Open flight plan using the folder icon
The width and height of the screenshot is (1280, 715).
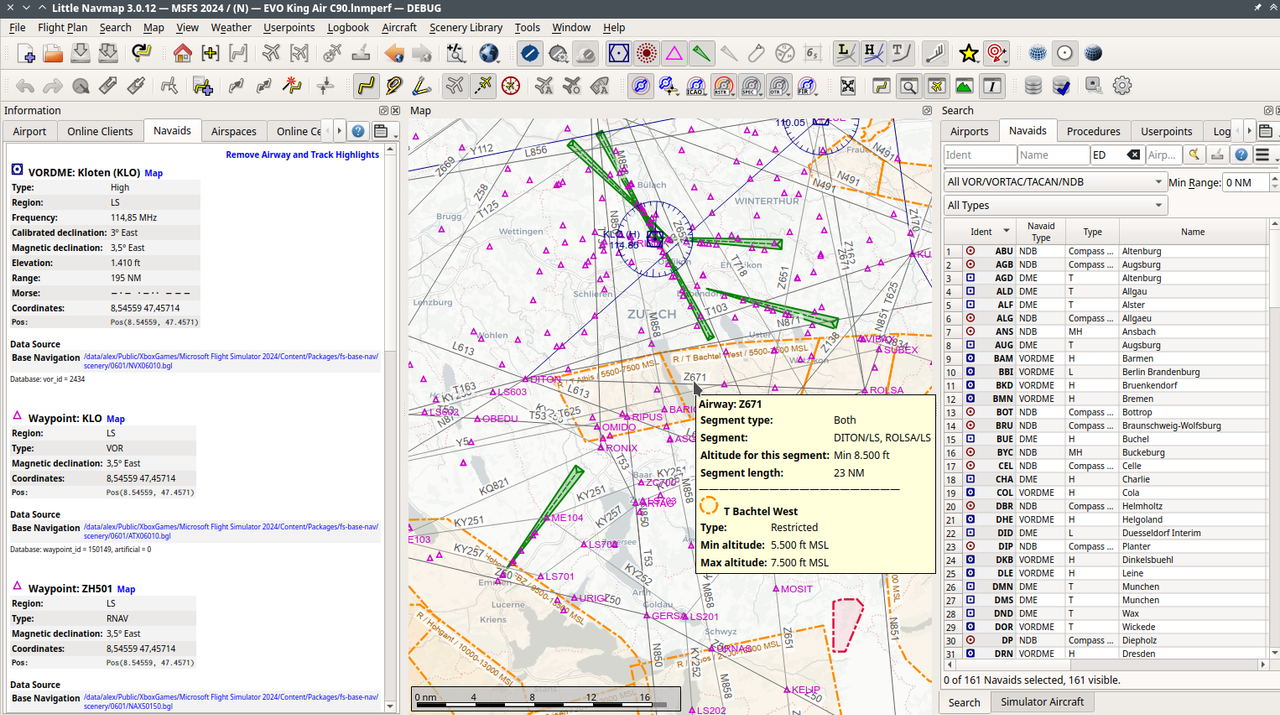52,53
